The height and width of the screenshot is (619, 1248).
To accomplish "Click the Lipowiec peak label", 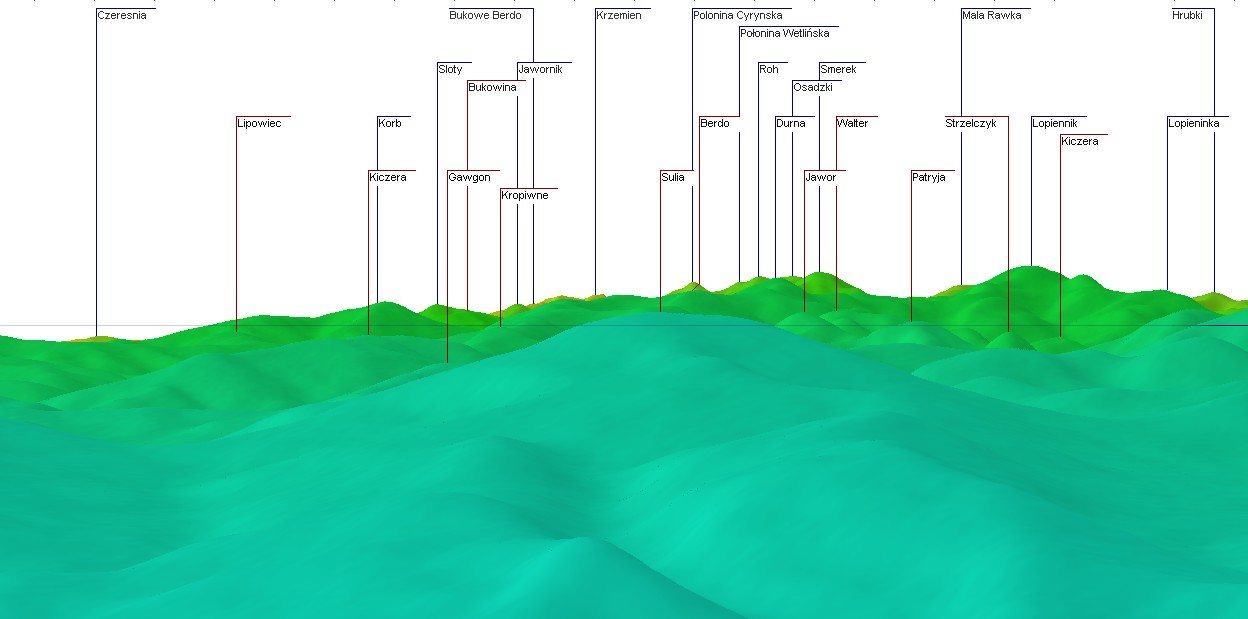I will (x=259, y=124).
